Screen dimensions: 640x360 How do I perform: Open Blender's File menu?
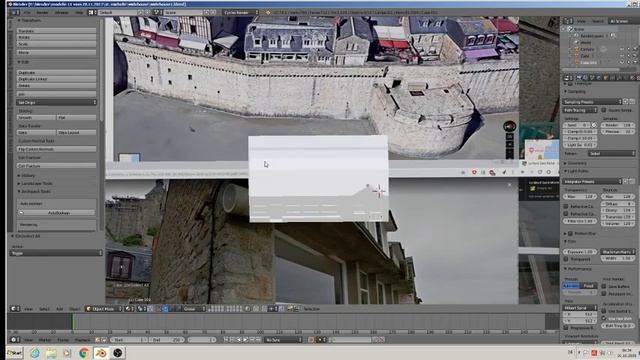27,13
